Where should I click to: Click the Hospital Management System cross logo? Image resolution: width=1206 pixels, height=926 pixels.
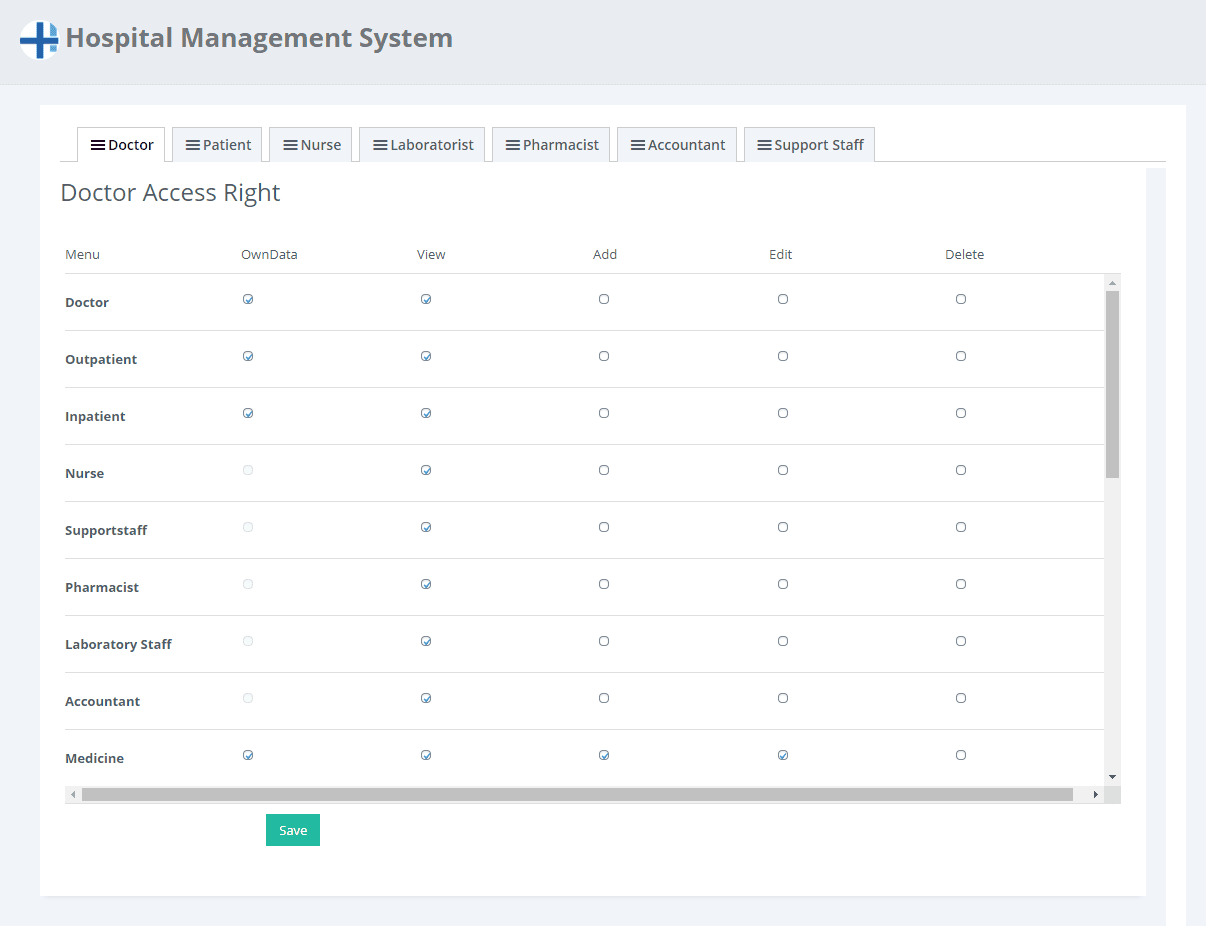coord(39,40)
